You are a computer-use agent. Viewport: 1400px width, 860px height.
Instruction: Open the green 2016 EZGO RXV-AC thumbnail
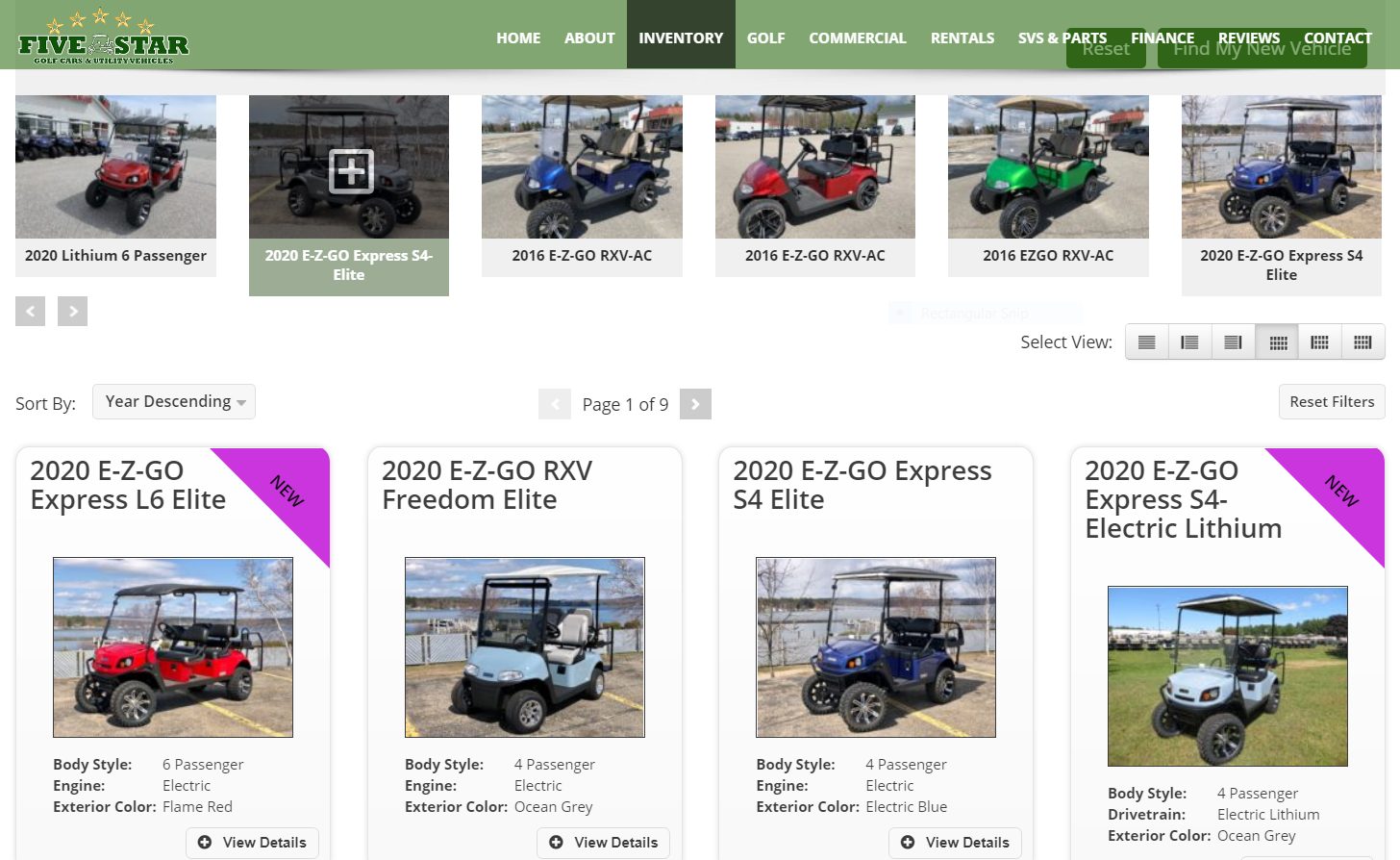click(1048, 166)
